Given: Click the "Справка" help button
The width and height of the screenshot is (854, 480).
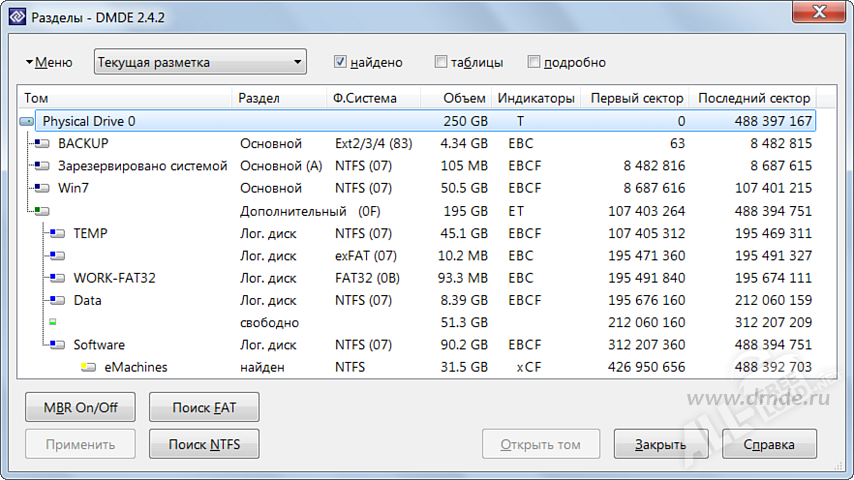Looking at the screenshot, I should tap(770, 444).
